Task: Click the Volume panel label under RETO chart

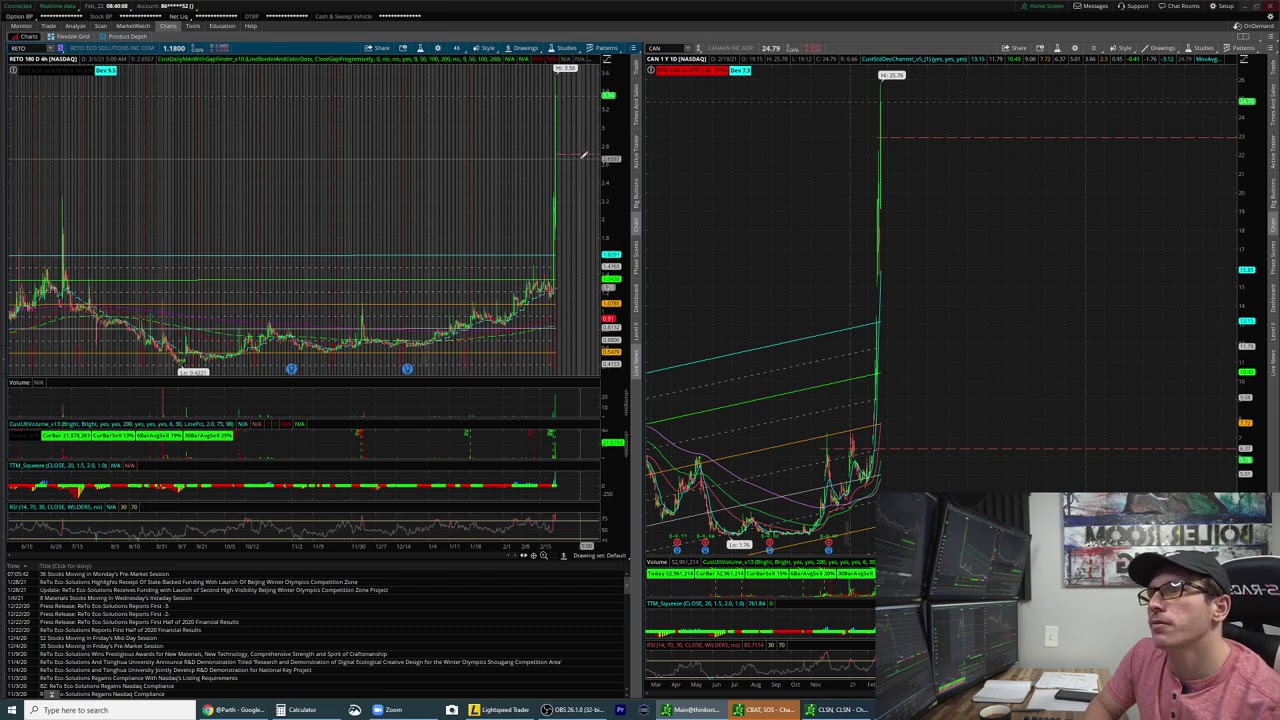Action: coord(19,383)
